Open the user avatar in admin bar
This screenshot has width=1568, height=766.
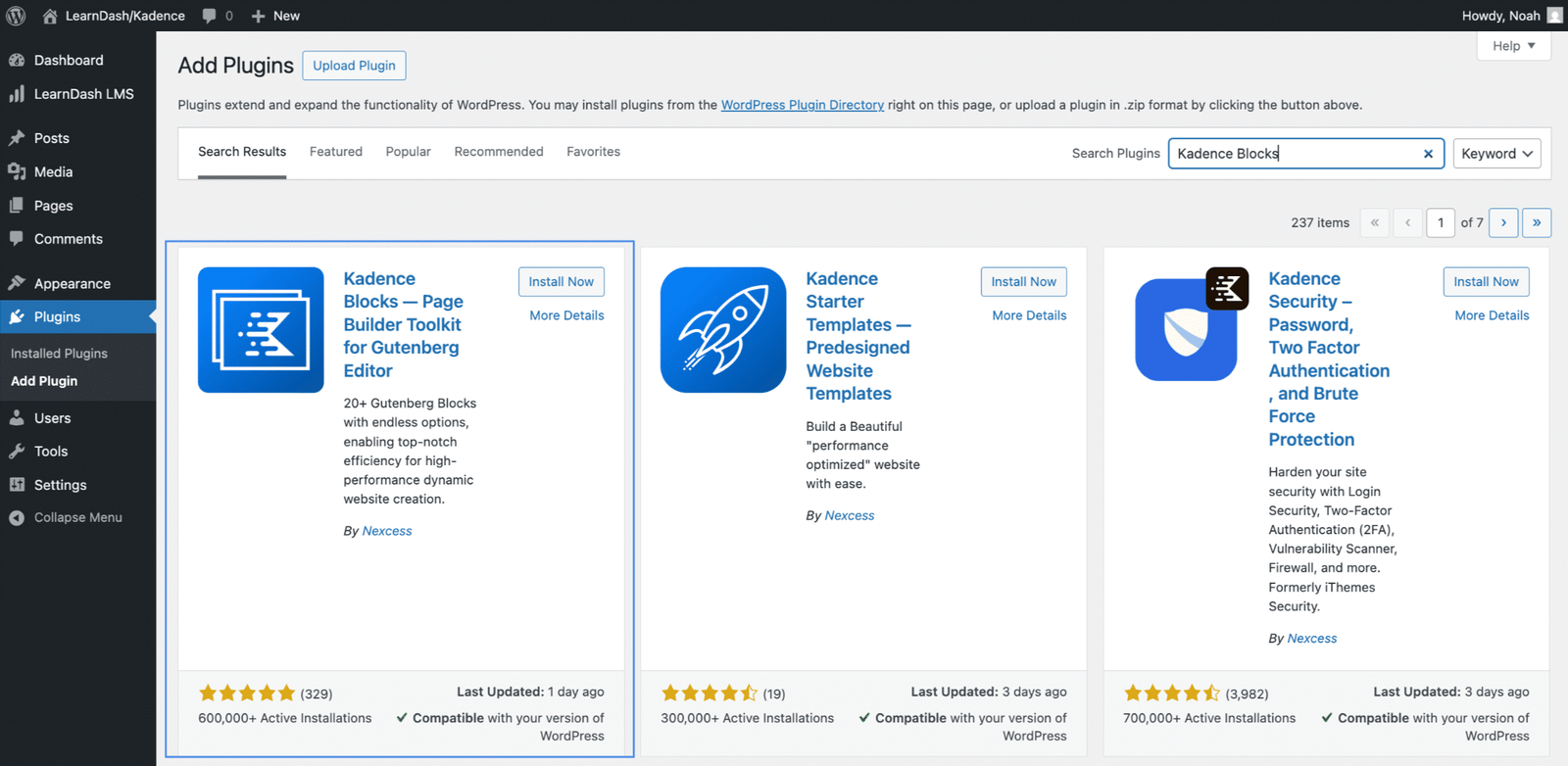pyautogui.click(x=1554, y=16)
